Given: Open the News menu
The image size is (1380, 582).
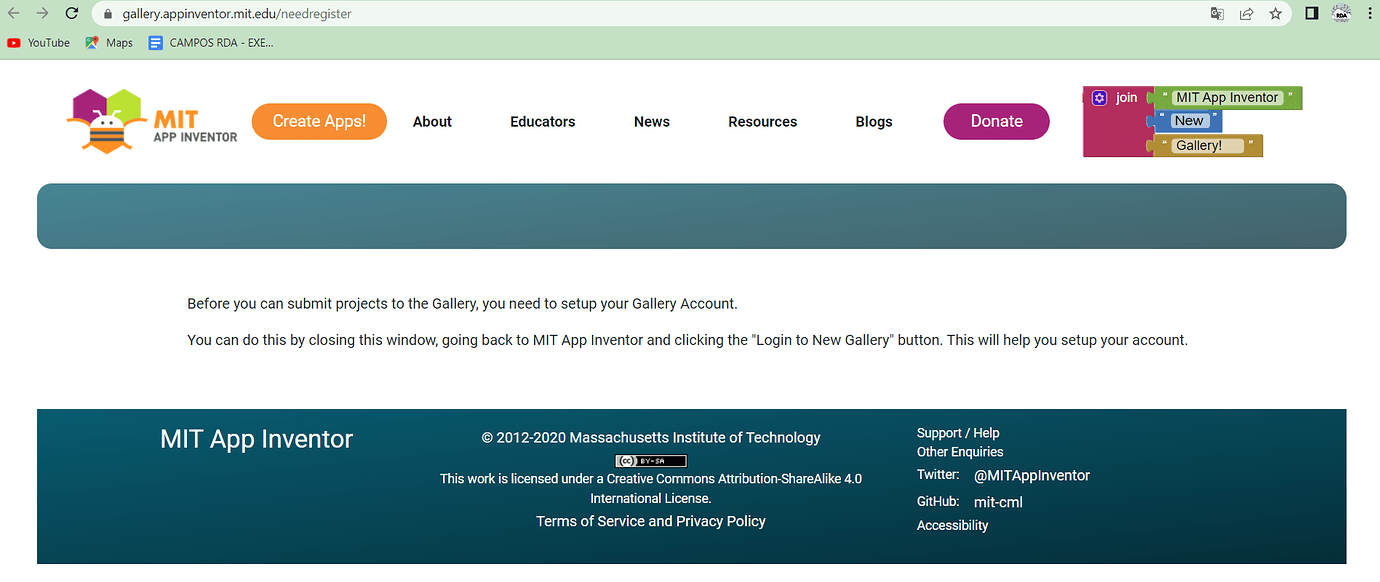Looking at the screenshot, I should 652,122.
